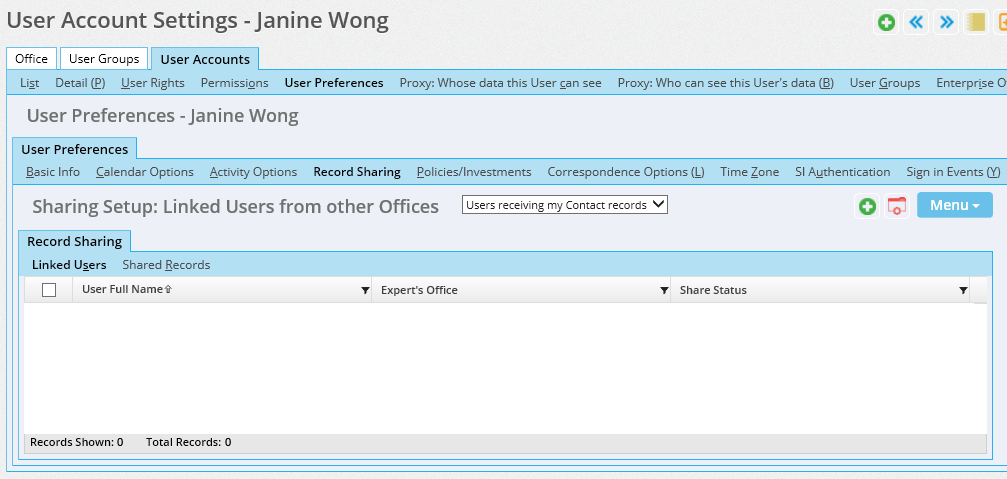The image size is (1007, 479).
Task: Click the Records Shown: 0 text
Action: (x=76, y=442)
